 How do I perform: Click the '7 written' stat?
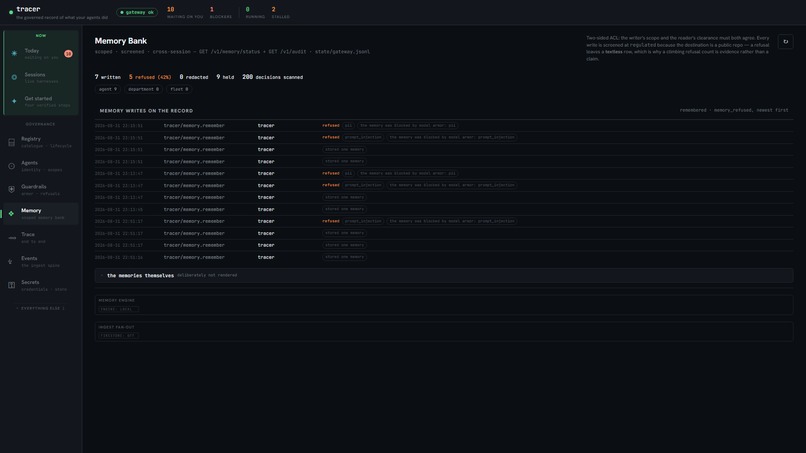tap(107, 77)
